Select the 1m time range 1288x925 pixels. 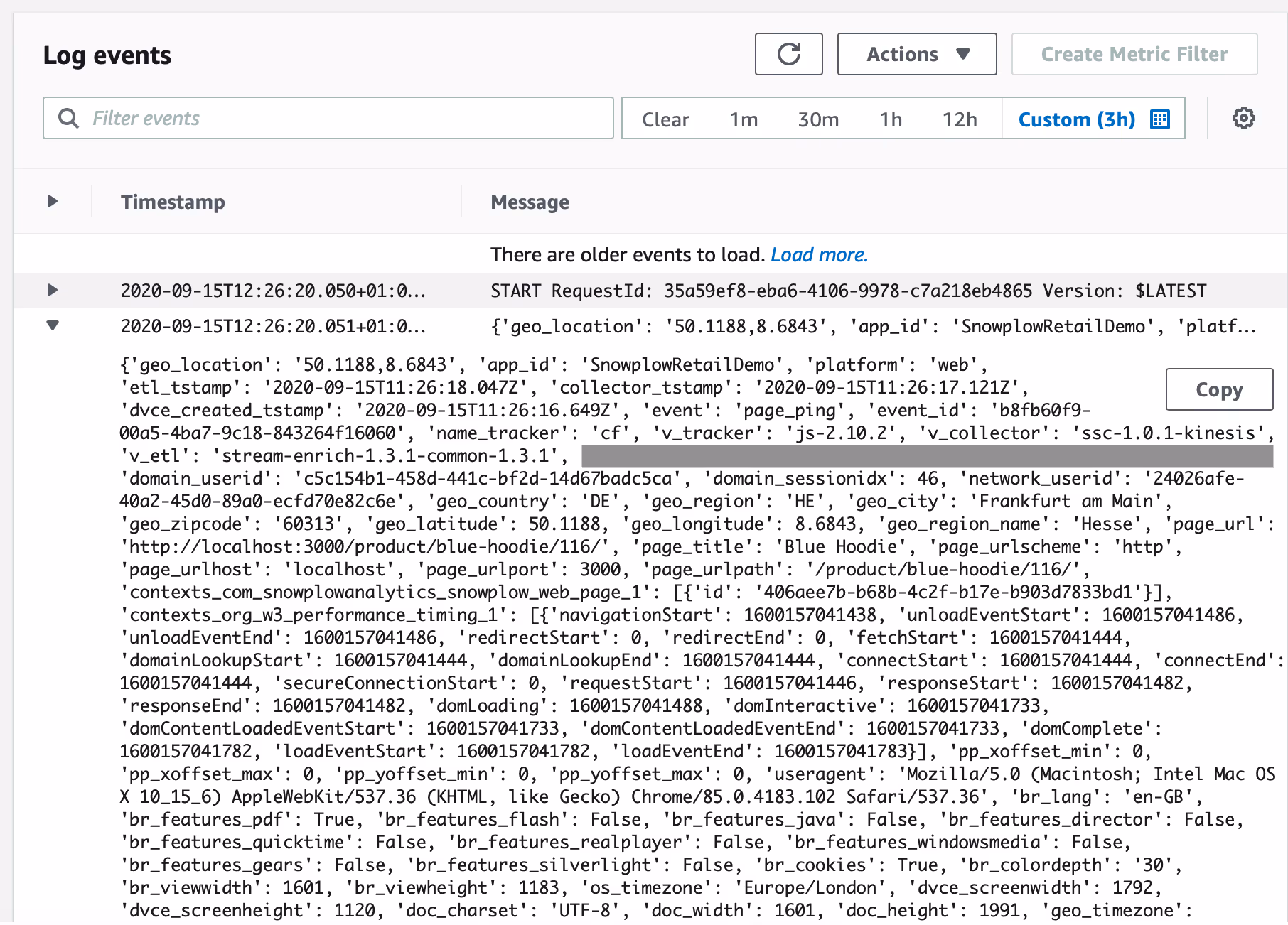(744, 119)
